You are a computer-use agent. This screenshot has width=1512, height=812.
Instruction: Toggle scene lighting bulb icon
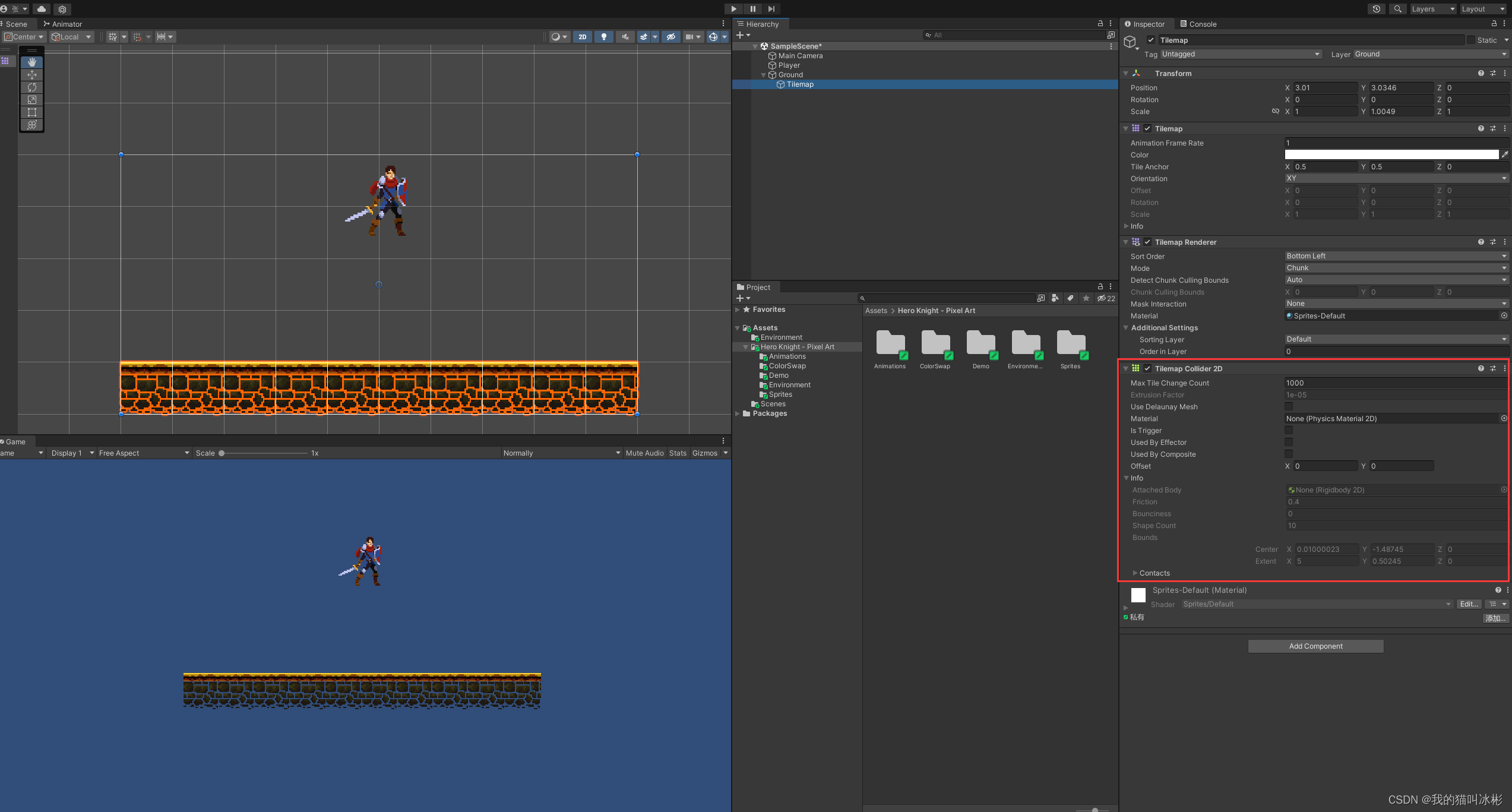pyautogui.click(x=604, y=37)
